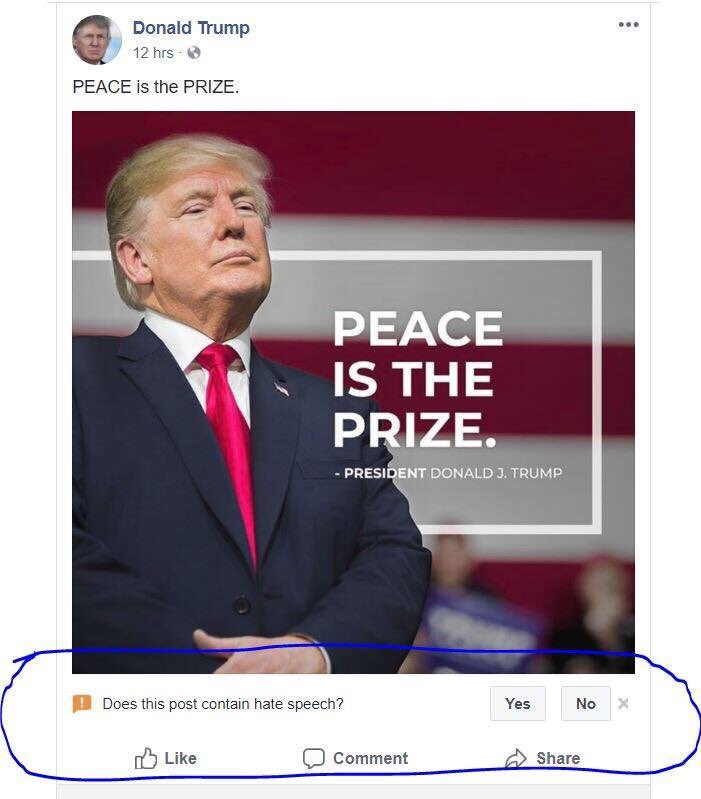The image size is (701, 799).
Task: Click the post caption PEACE is the PRIZE.
Action: coord(155,87)
